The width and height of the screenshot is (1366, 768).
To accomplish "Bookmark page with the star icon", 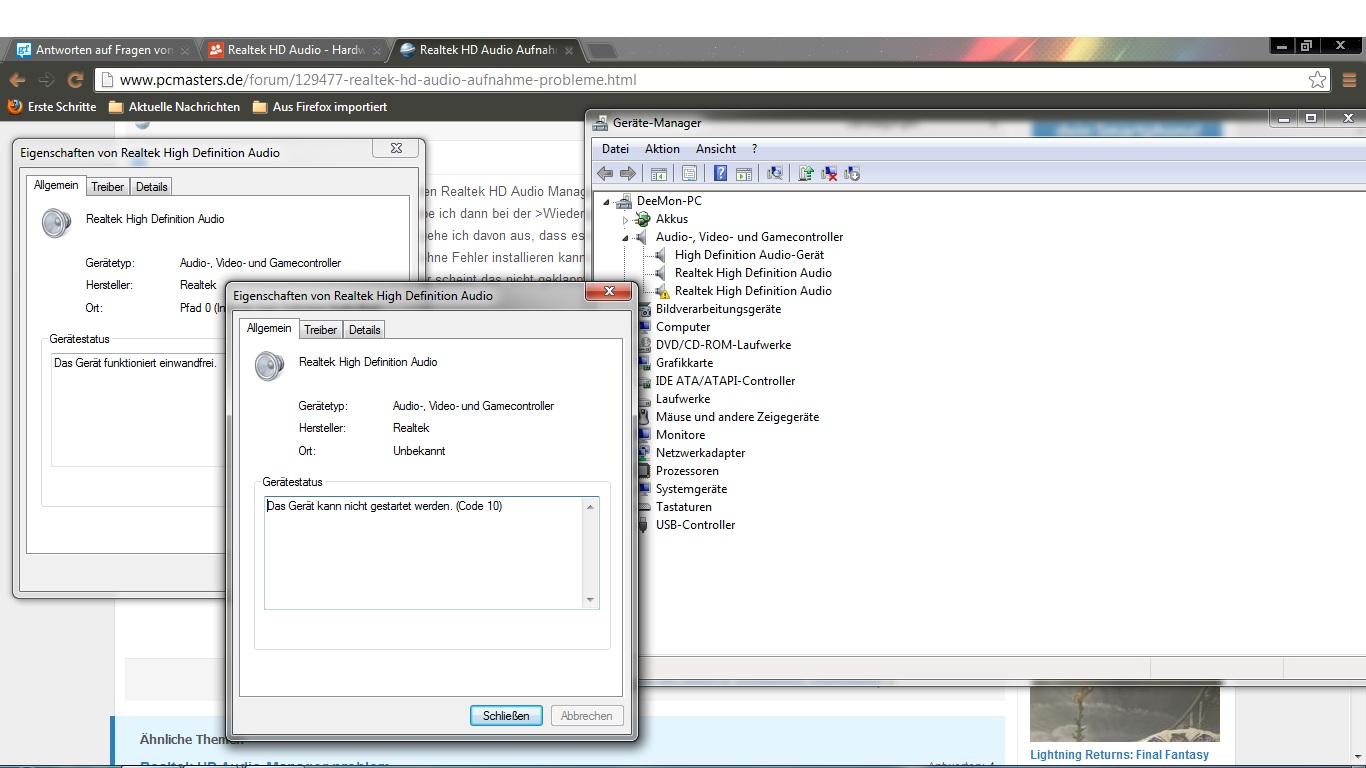I will tap(1317, 80).
